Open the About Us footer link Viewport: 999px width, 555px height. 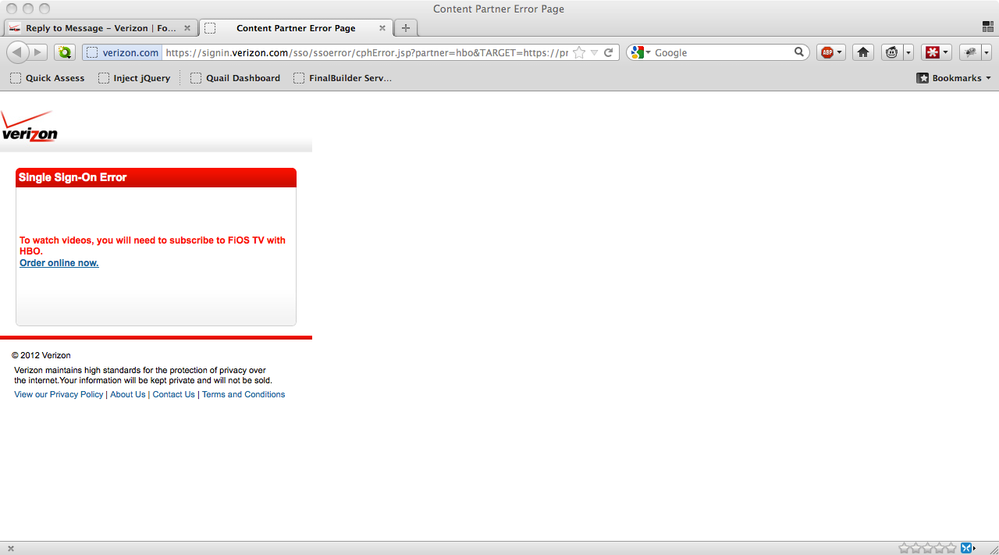127,394
